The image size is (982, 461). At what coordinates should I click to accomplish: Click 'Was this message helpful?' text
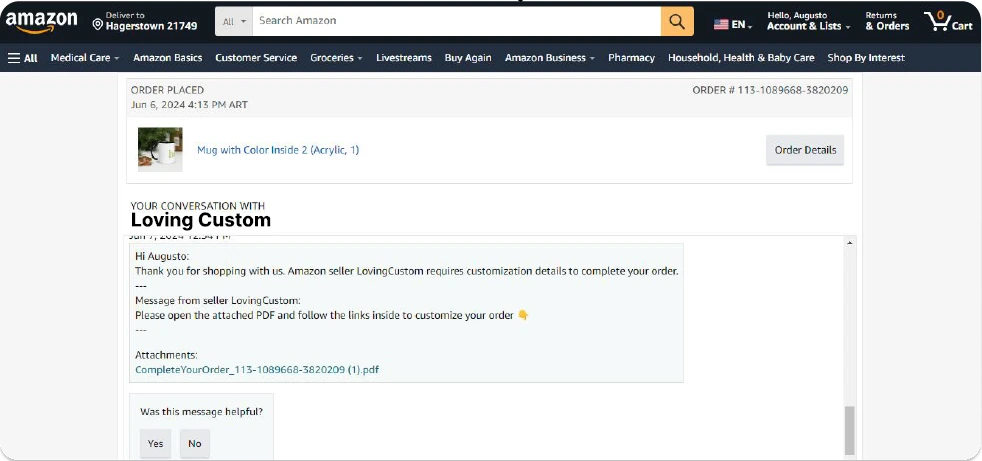click(x=201, y=412)
